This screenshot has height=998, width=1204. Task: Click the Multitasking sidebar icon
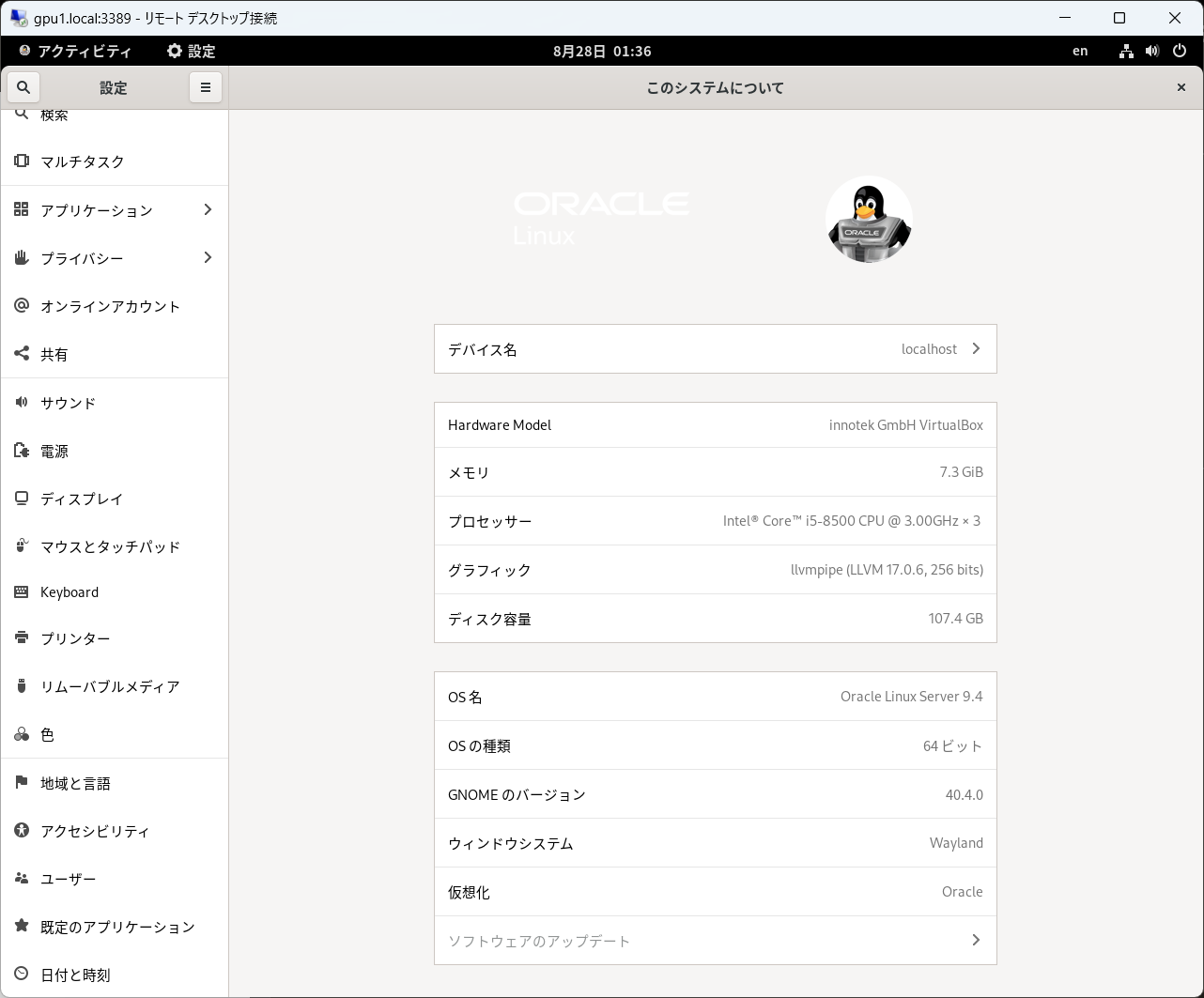pos(22,161)
